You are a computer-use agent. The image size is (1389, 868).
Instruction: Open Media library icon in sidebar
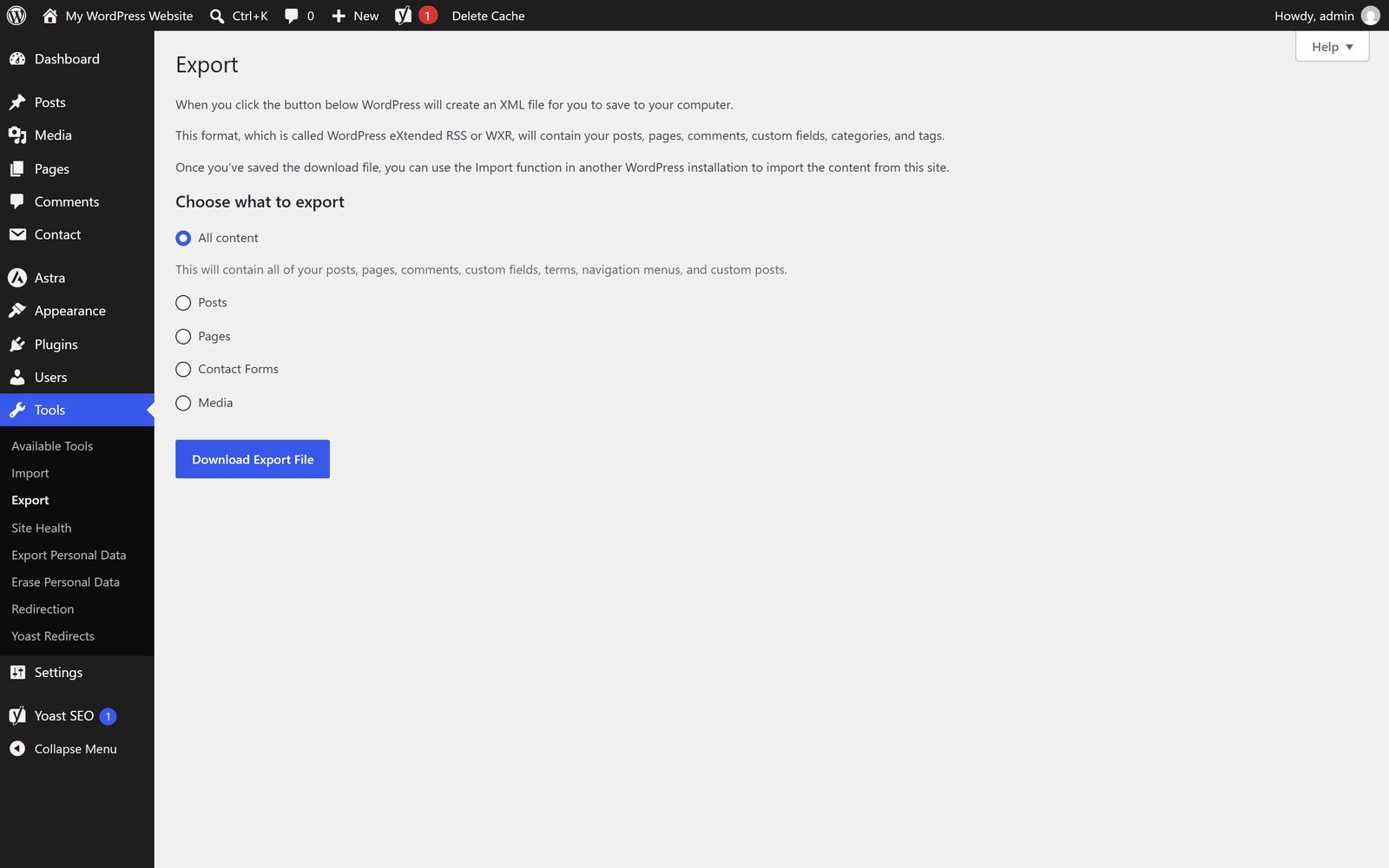click(x=17, y=135)
